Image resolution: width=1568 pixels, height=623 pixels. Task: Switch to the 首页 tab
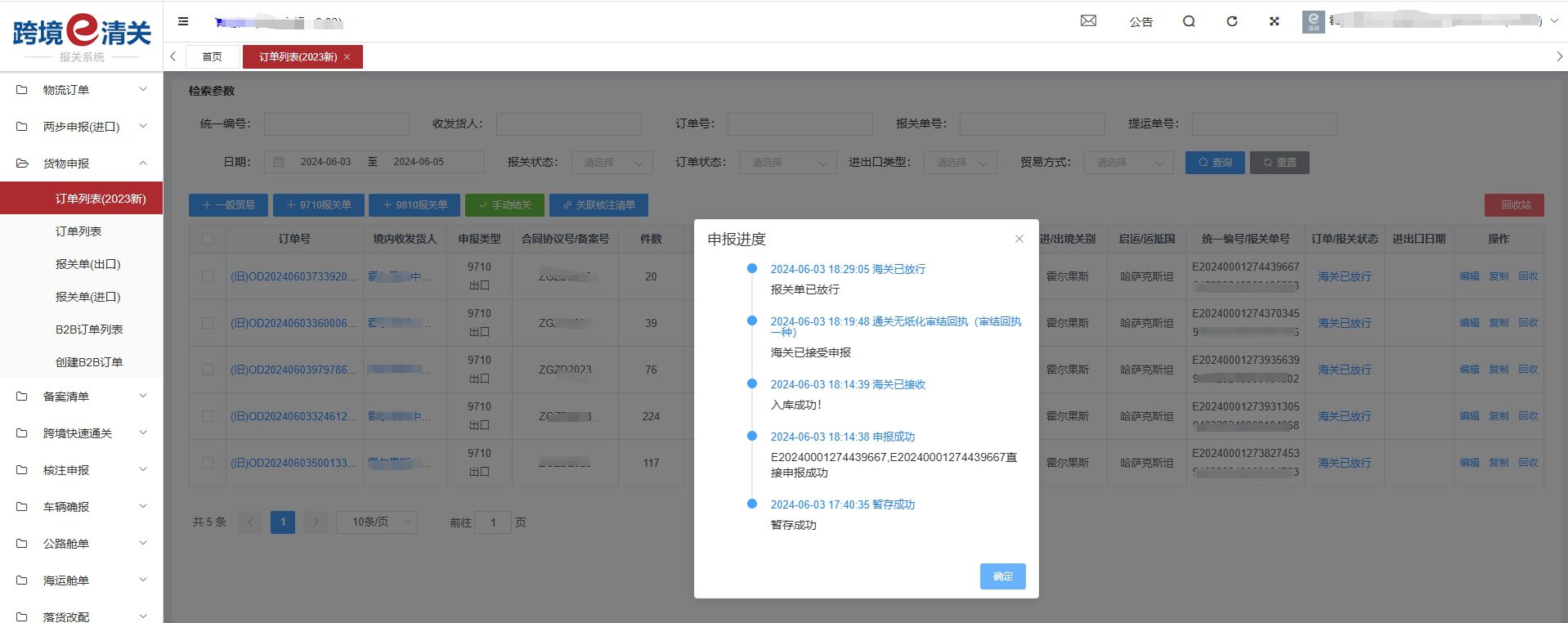(212, 57)
